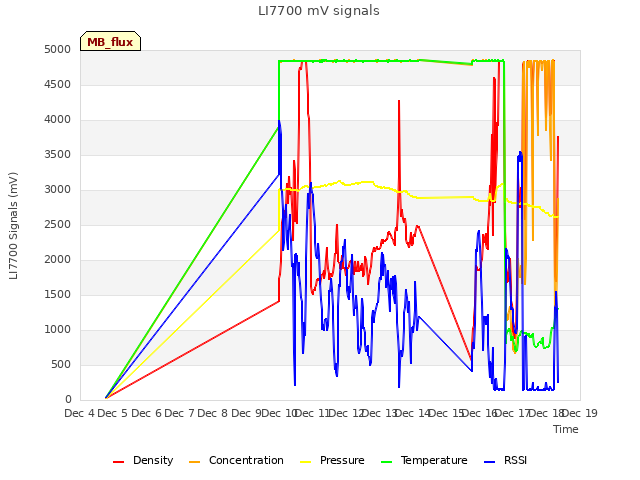This screenshot has height=480, width=640.
Task: Click the 1500 y-axis tick value
Action: pos(58,295)
